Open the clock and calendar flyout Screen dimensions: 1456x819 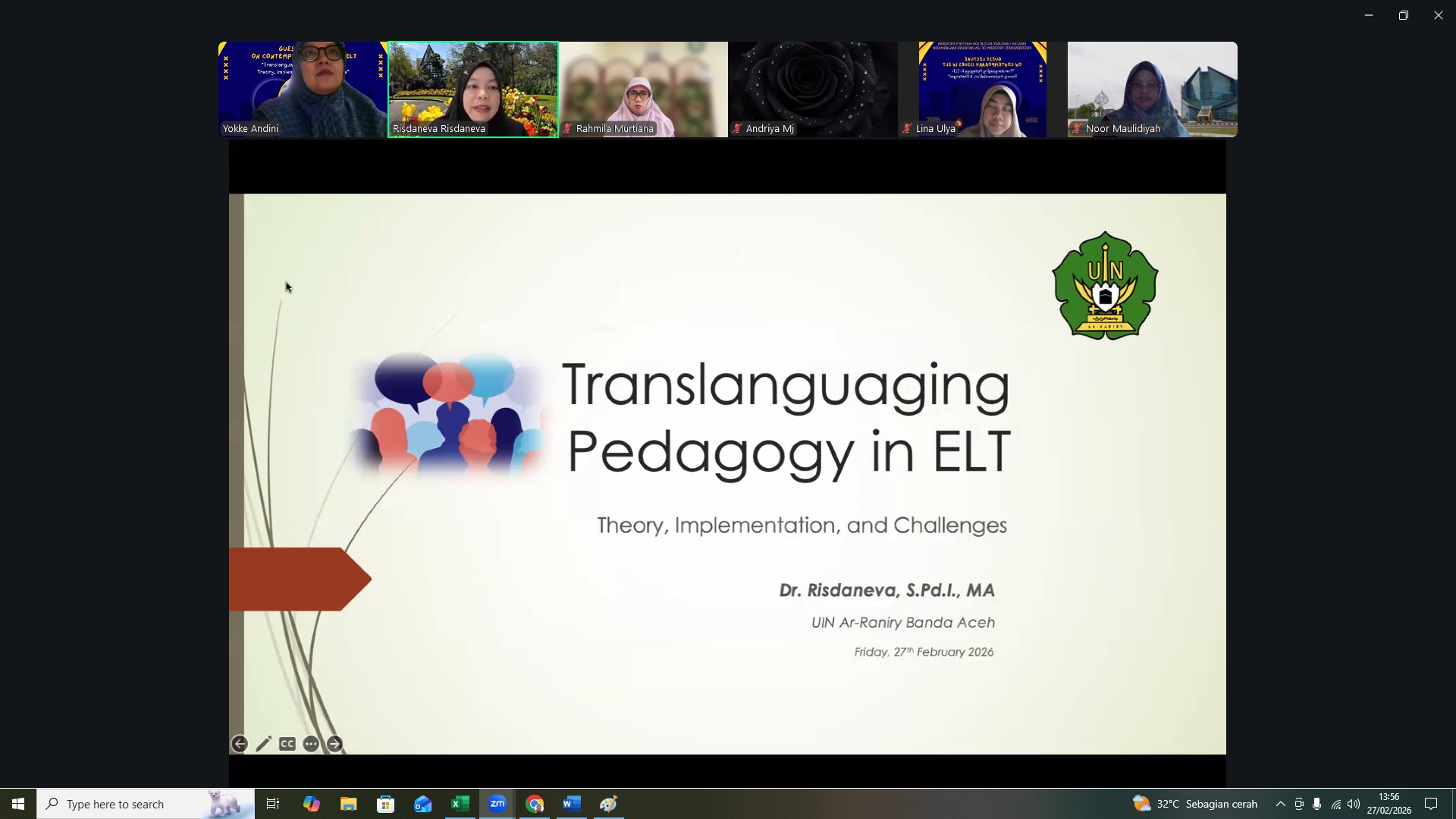(1389, 804)
